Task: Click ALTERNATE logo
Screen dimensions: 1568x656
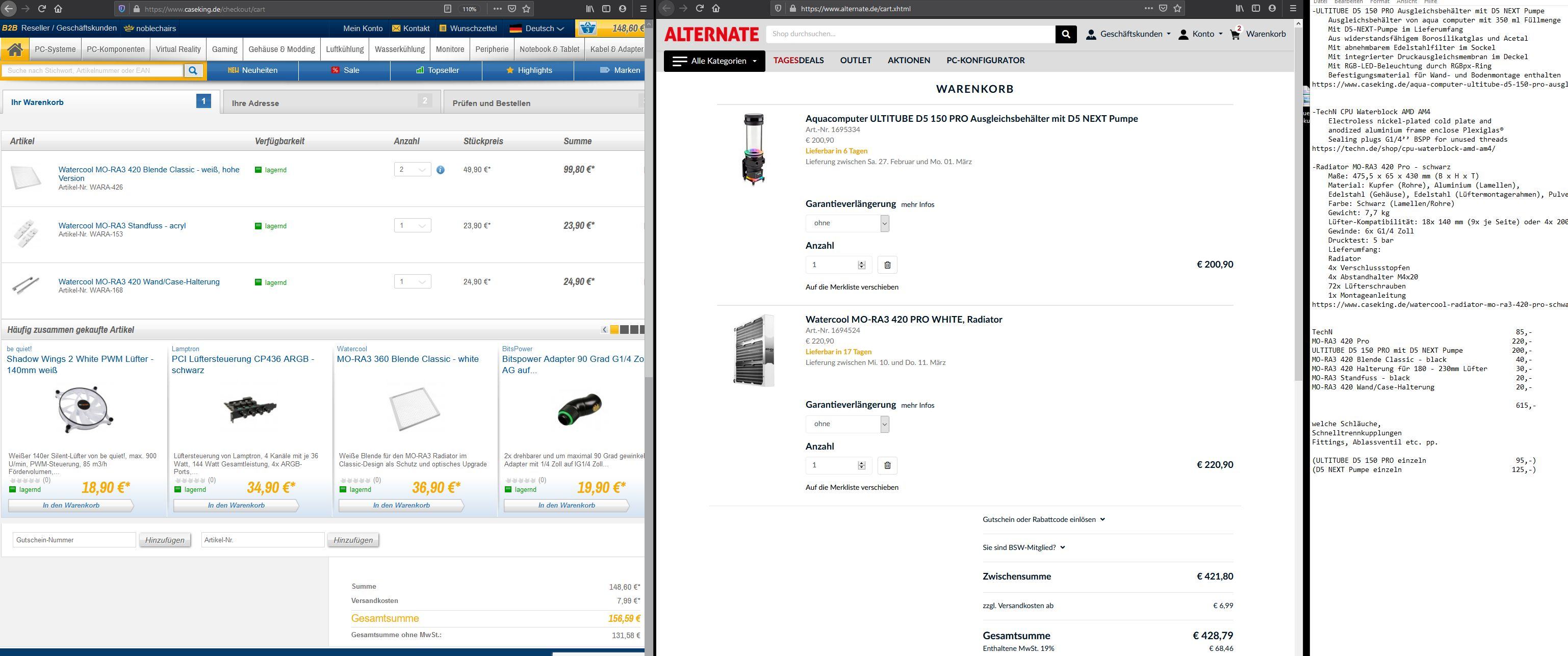Action: click(x=711, y=34)
